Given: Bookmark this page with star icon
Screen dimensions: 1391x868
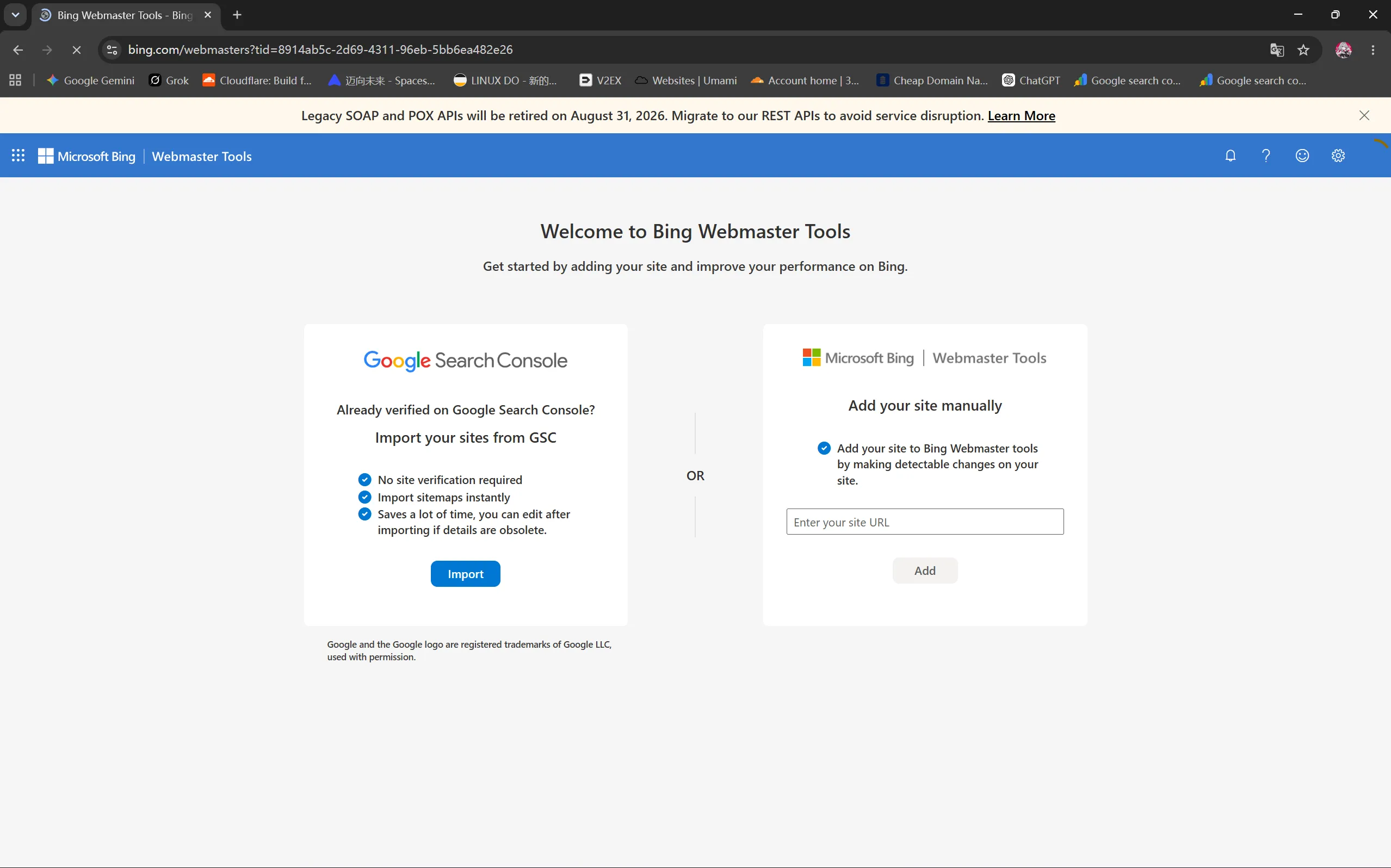Looking at the screenshot, I should point(1303,50).
